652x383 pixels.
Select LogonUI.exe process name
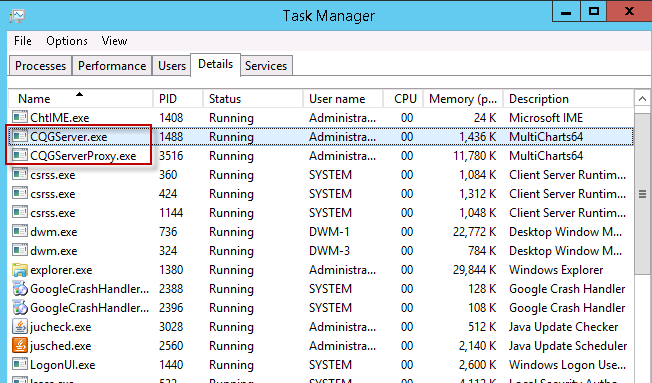62,365
